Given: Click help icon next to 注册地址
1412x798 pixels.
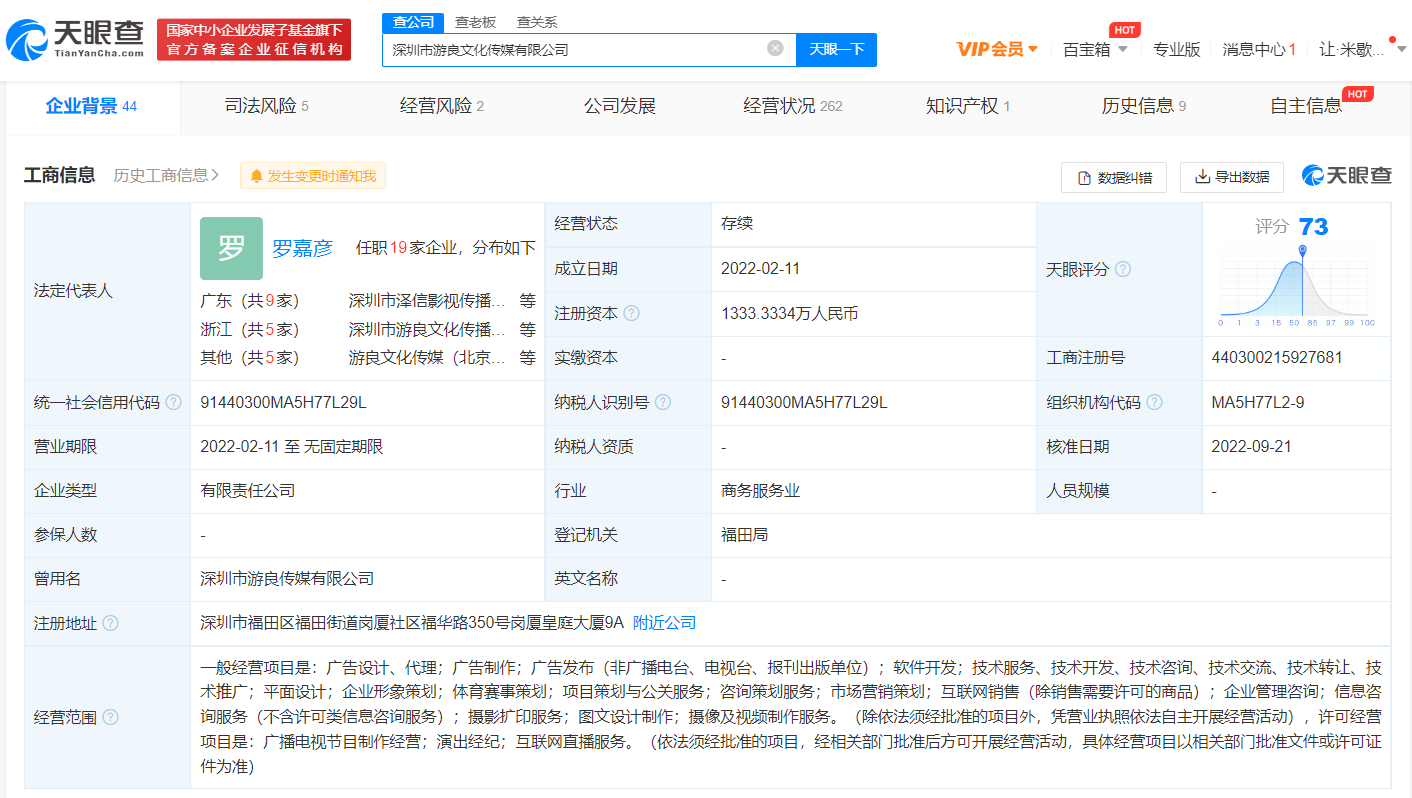Looking at the screenshot, I should [x=110, y=623].
